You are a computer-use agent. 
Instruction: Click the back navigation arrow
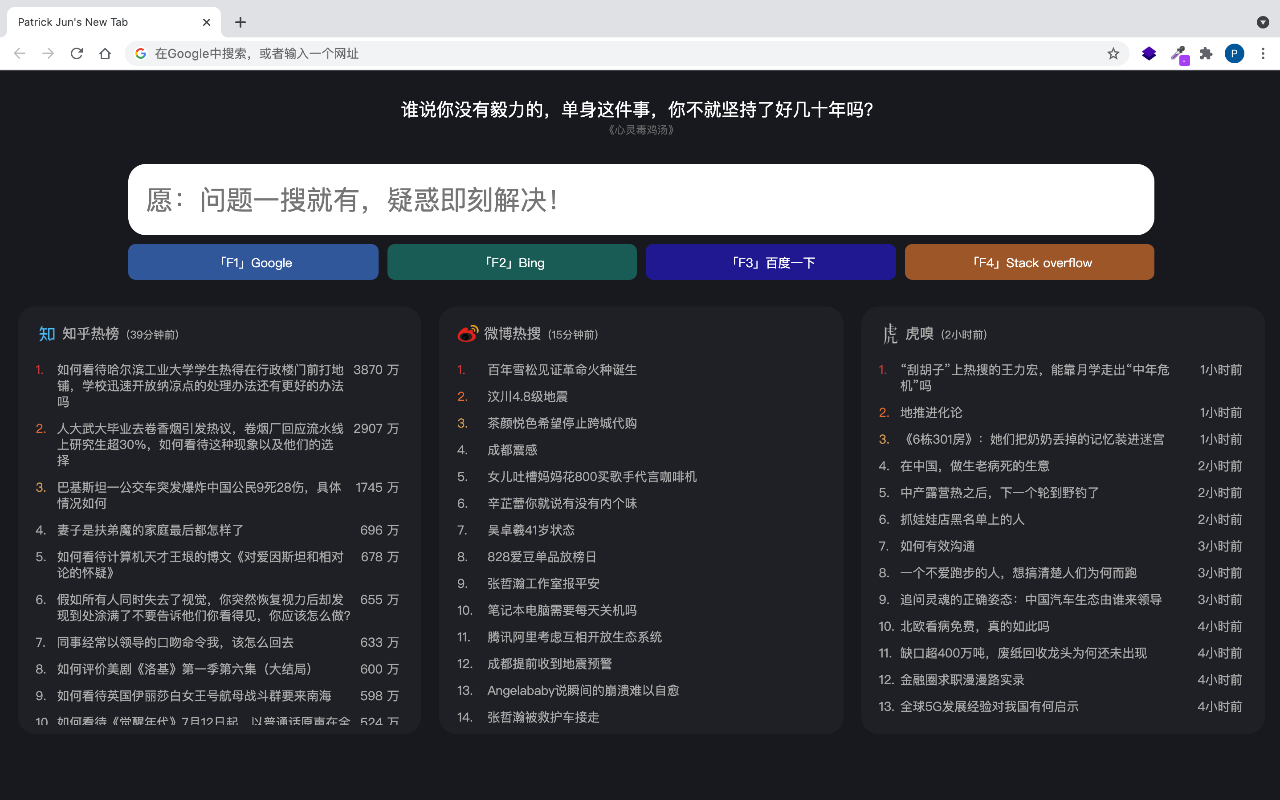20,53
